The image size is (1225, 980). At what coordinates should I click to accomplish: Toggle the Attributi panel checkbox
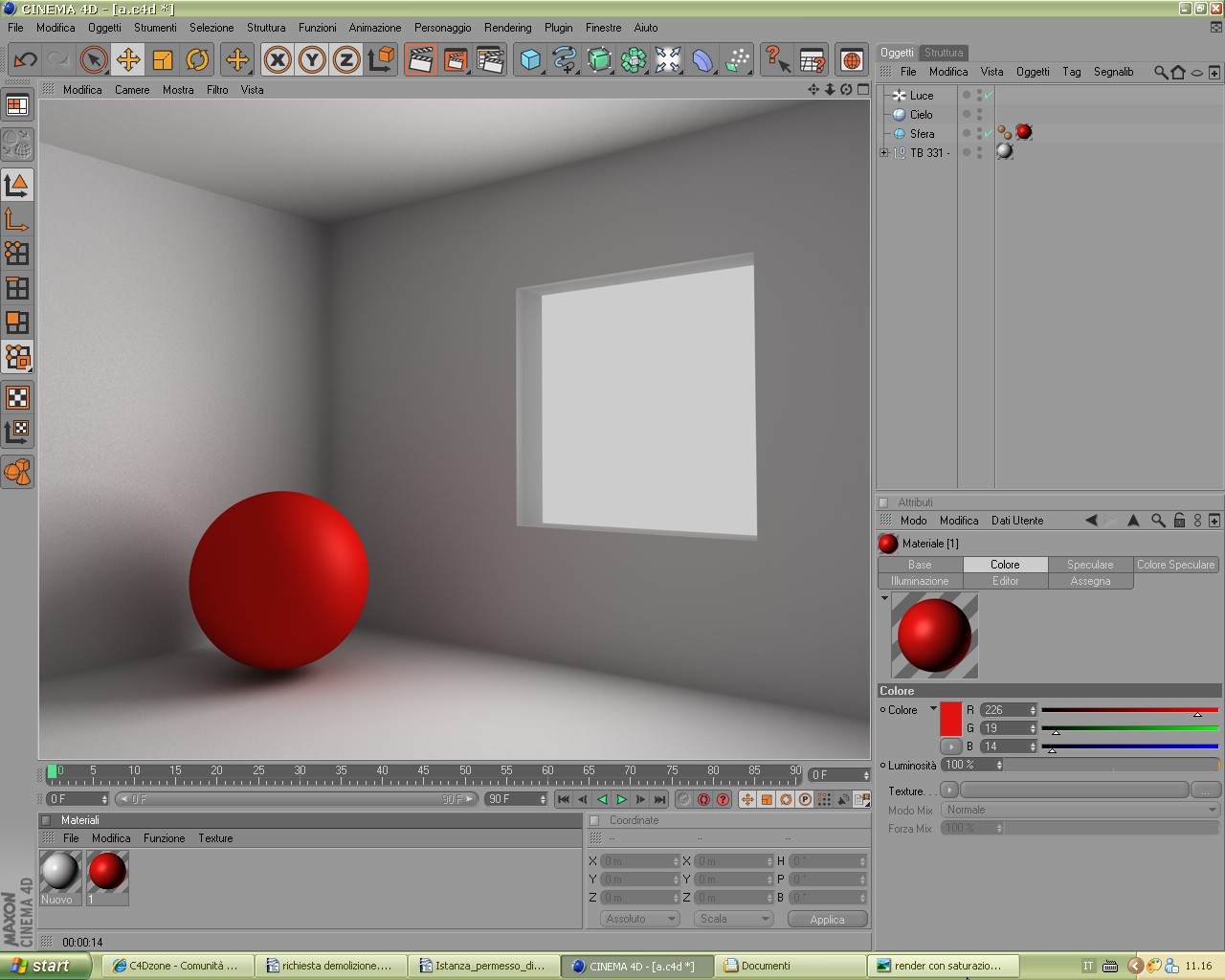point(883,502)
